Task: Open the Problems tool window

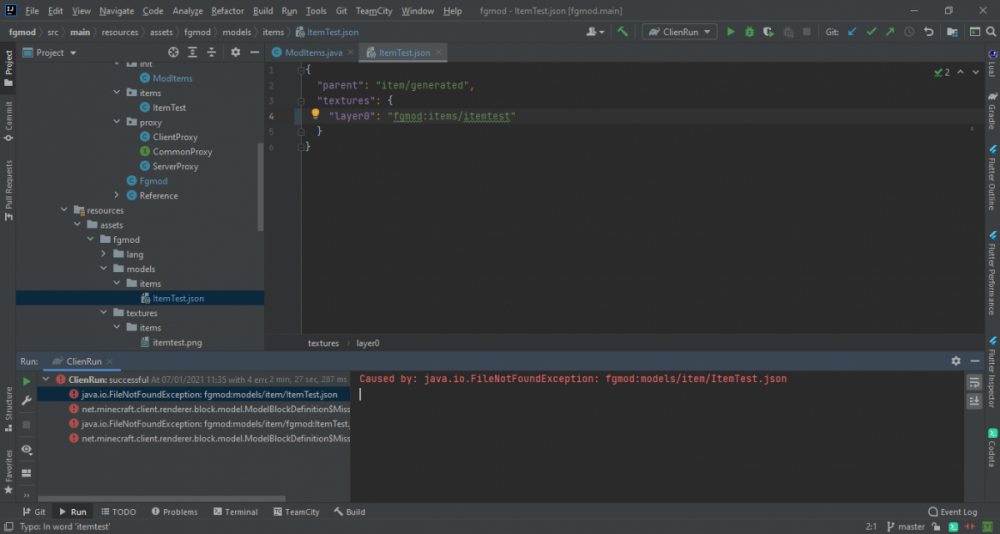Action: [175, 512]
